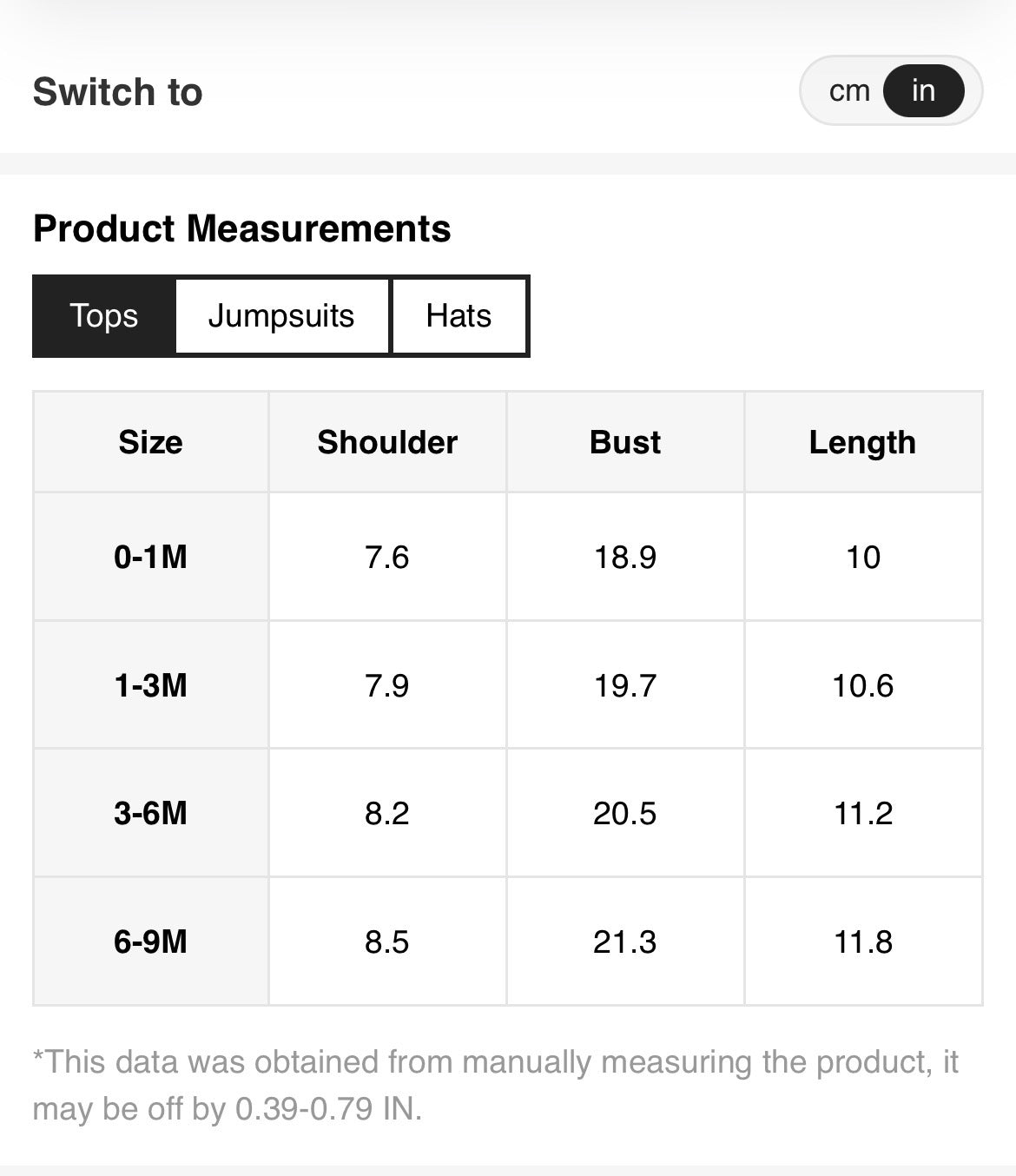Click the Product Measurements heading

pos(241,228)
